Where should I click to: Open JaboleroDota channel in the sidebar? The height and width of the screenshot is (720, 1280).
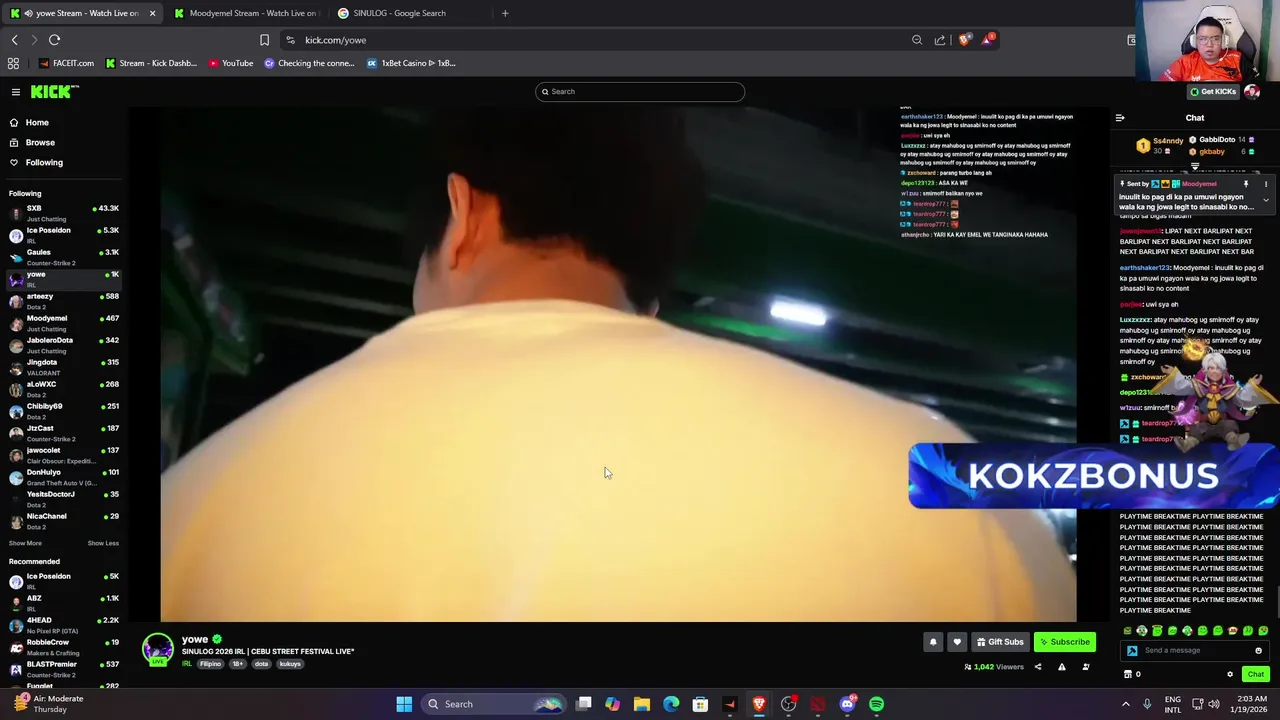pos(62,345)
